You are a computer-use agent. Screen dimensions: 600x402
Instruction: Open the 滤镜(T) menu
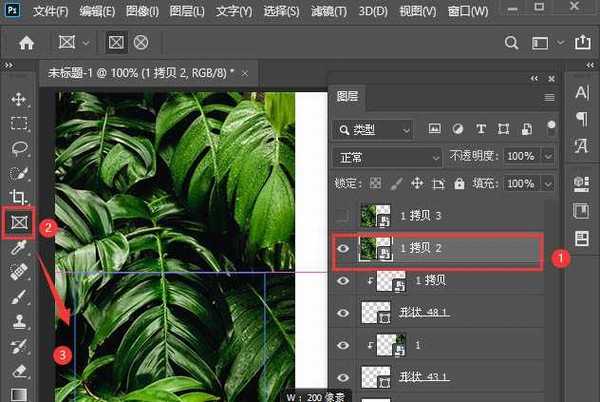coord(327,11)
